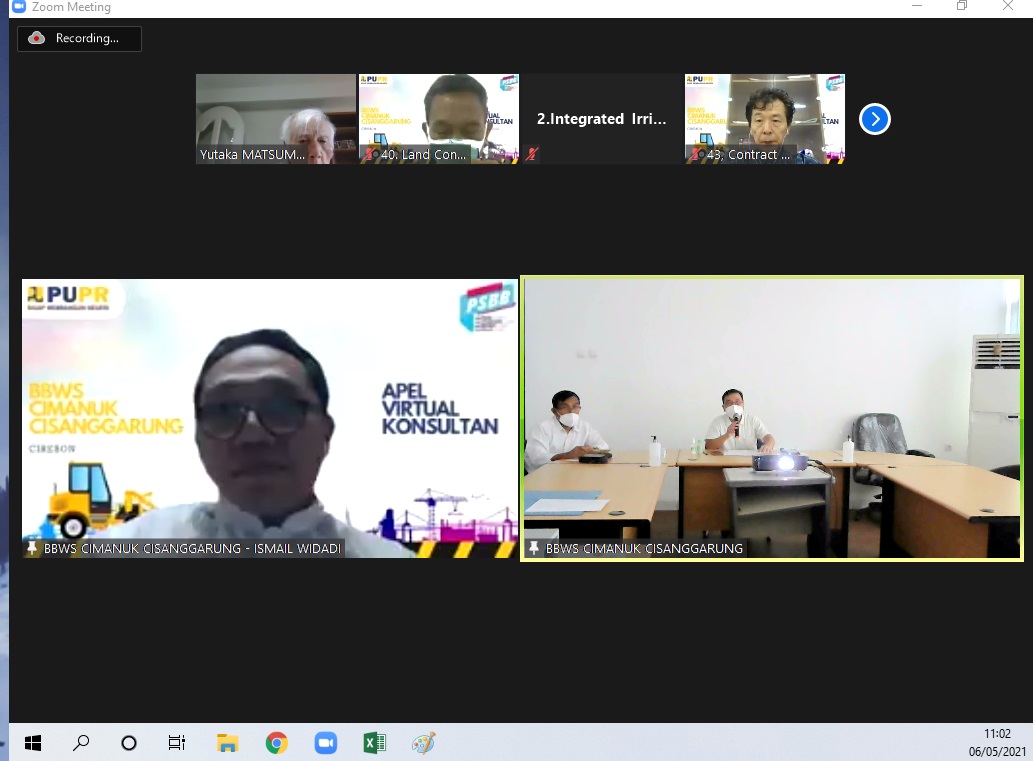Viewport: 1033px width, 761px height.
Task: Select the 43. Contract participant thumbnail
Action: tap(765, 119)
